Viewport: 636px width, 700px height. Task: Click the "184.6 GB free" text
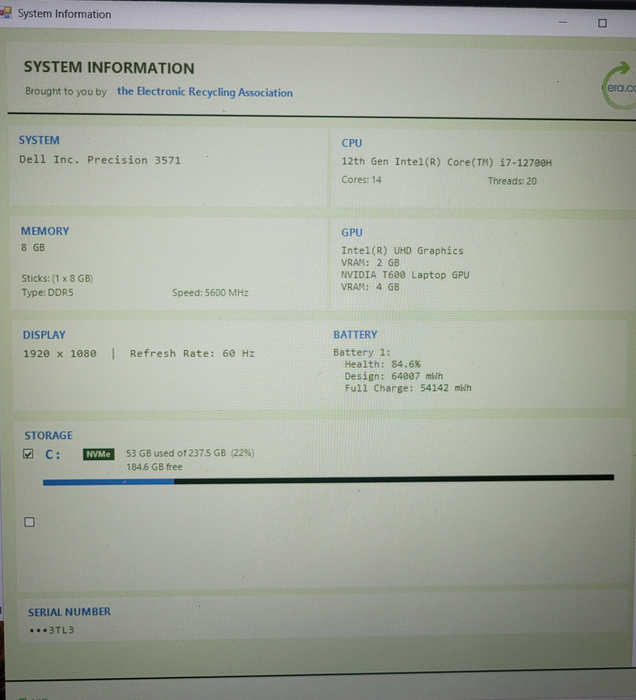(154, 467)
